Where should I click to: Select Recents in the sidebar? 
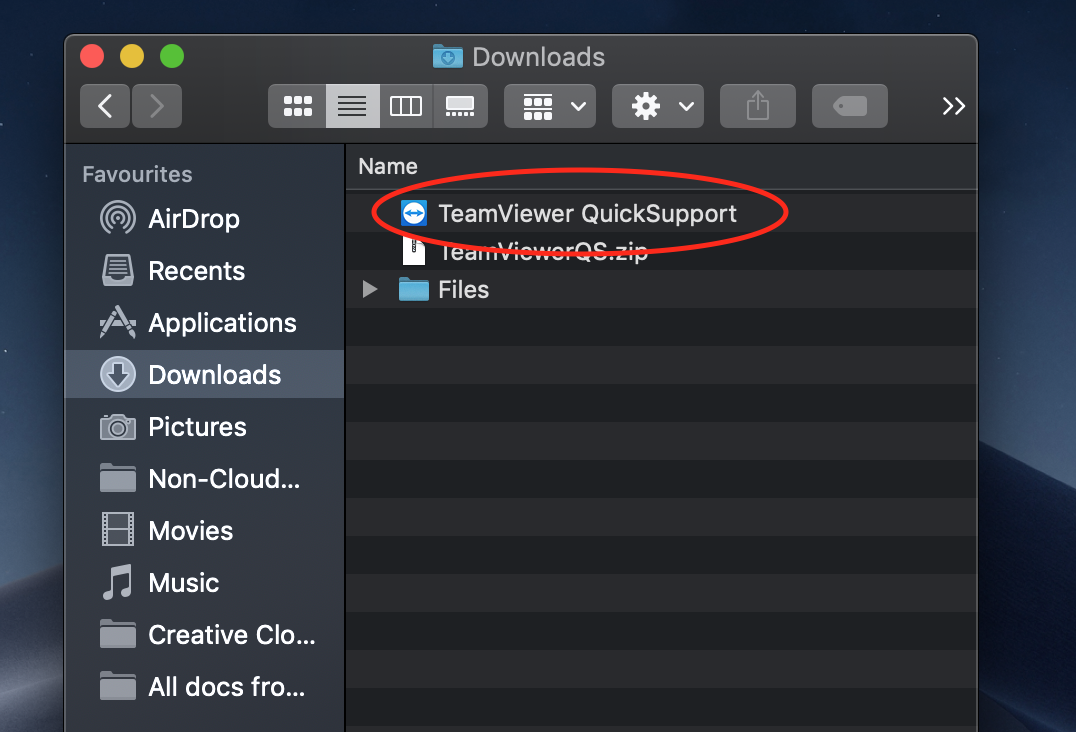tap(196, 271)
